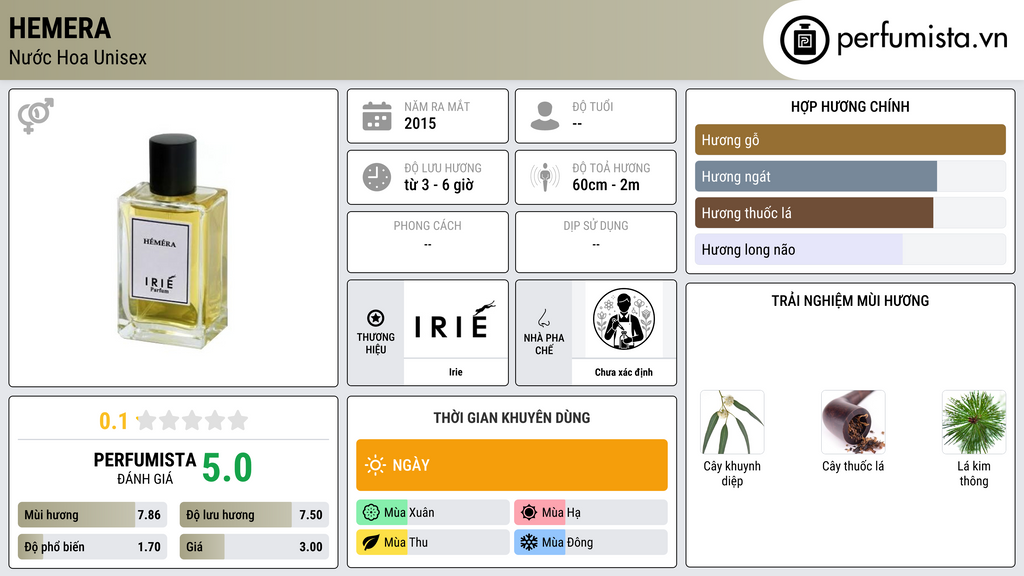Click the Cây khuynh diệp note image
This screenshot has height=576, width=1024.
click(x=732, y=423)
